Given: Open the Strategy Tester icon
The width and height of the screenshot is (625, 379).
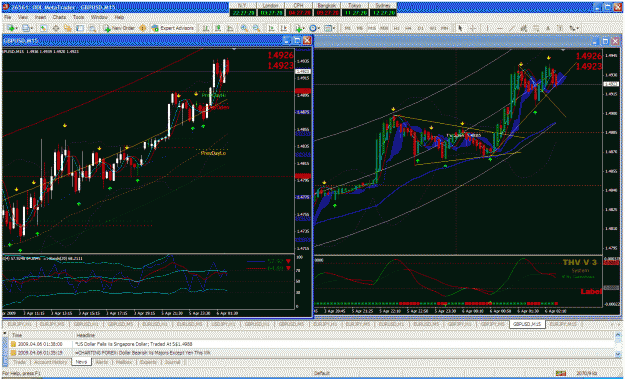Looking at the screenshot, I should [92, 28].
